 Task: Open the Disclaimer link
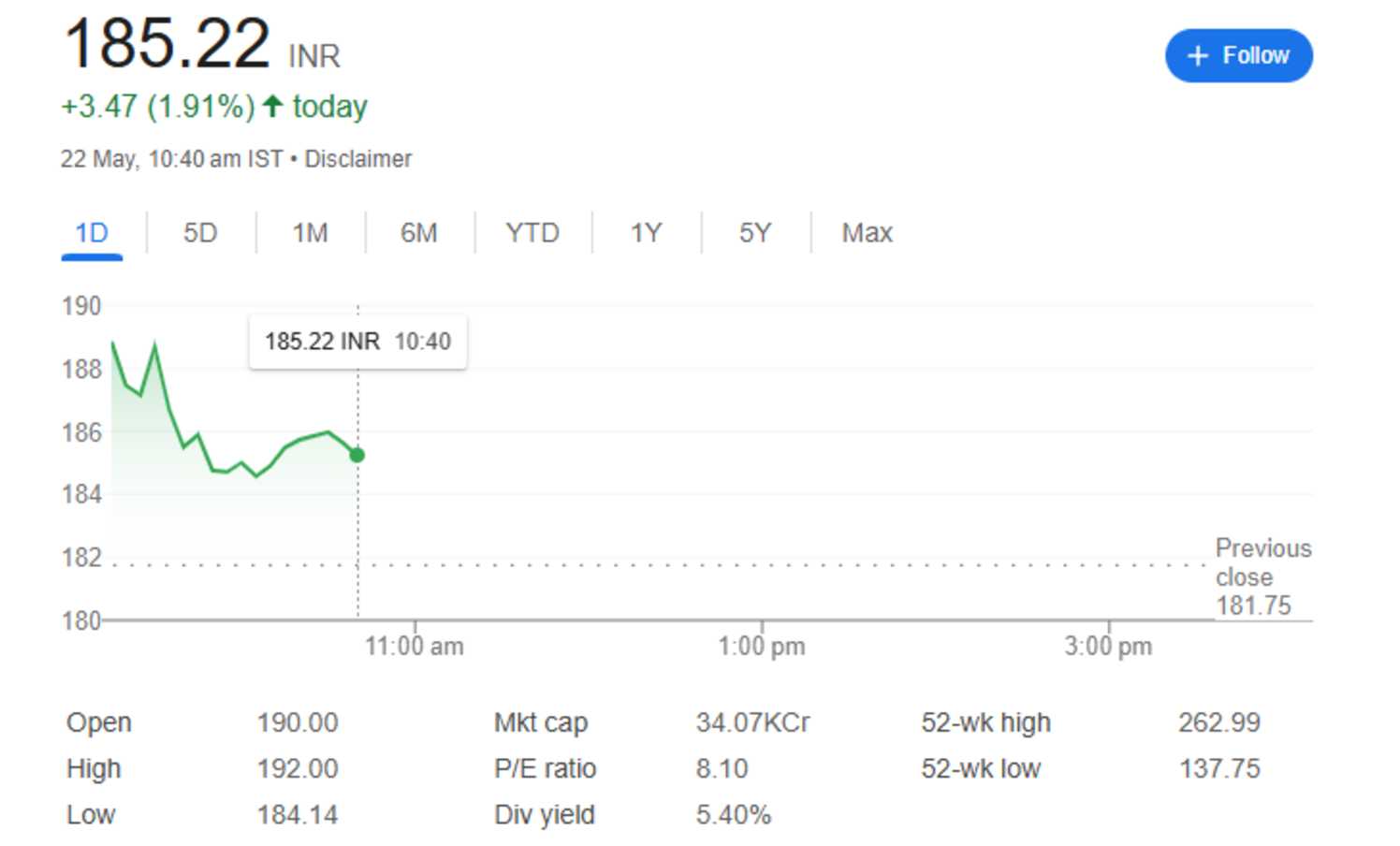click(x=357, y=159)
